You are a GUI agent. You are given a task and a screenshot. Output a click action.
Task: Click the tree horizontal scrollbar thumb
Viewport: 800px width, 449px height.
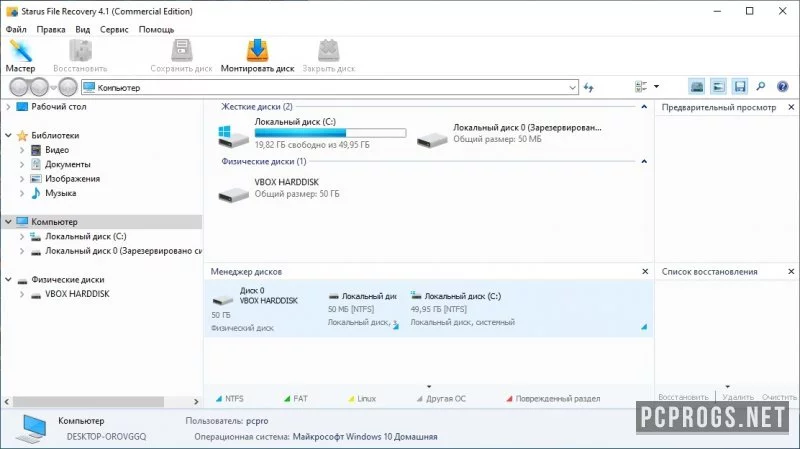(x=88, y=402)
